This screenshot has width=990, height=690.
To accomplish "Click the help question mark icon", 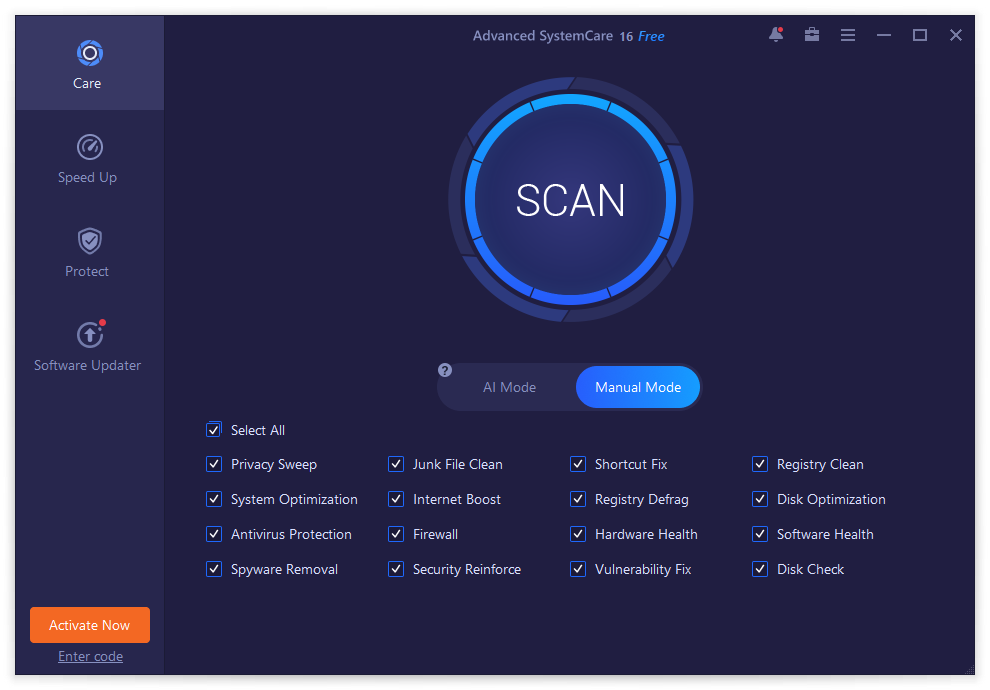I will pyautogui.click(x=445, y=370).
